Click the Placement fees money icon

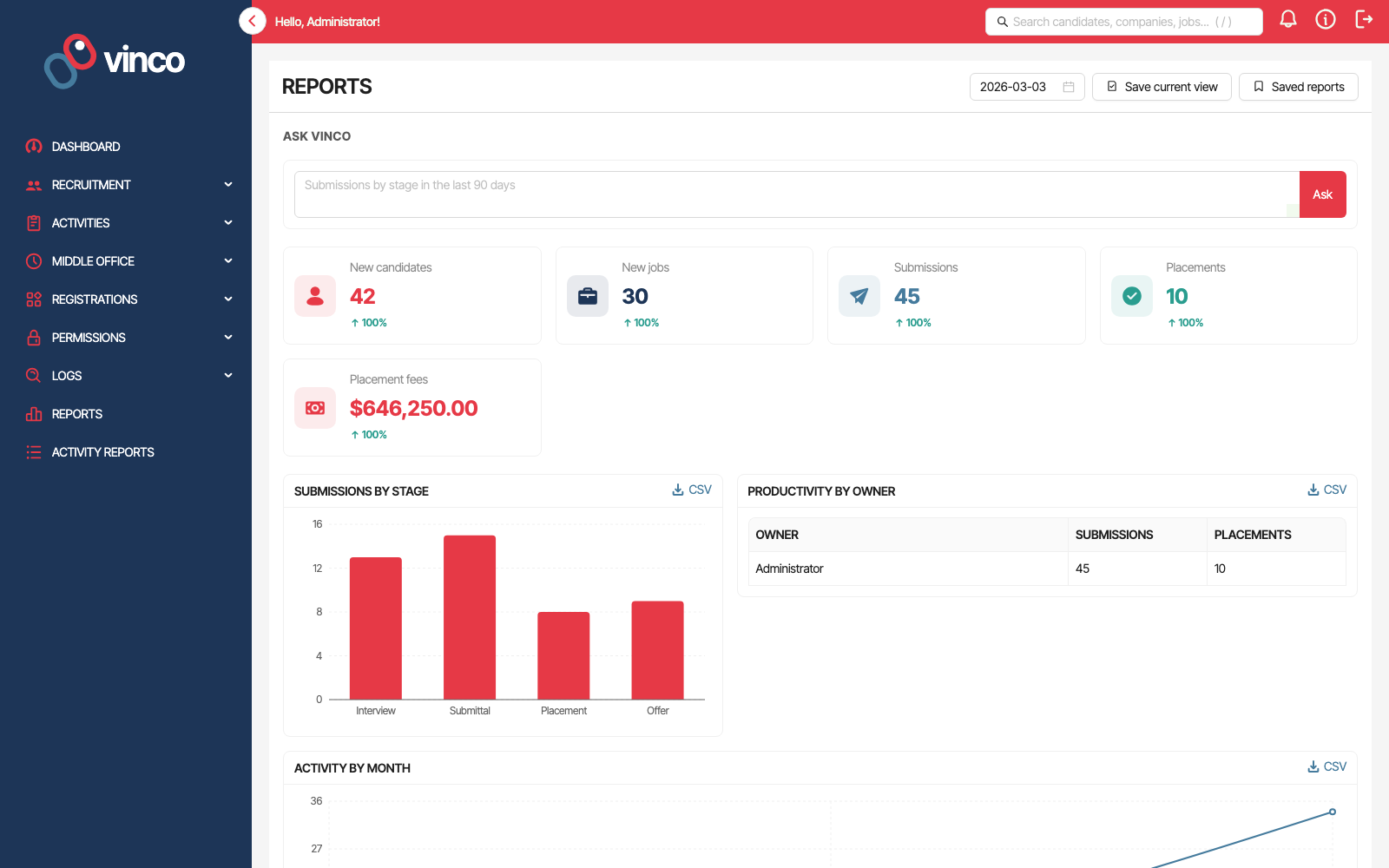315,408
